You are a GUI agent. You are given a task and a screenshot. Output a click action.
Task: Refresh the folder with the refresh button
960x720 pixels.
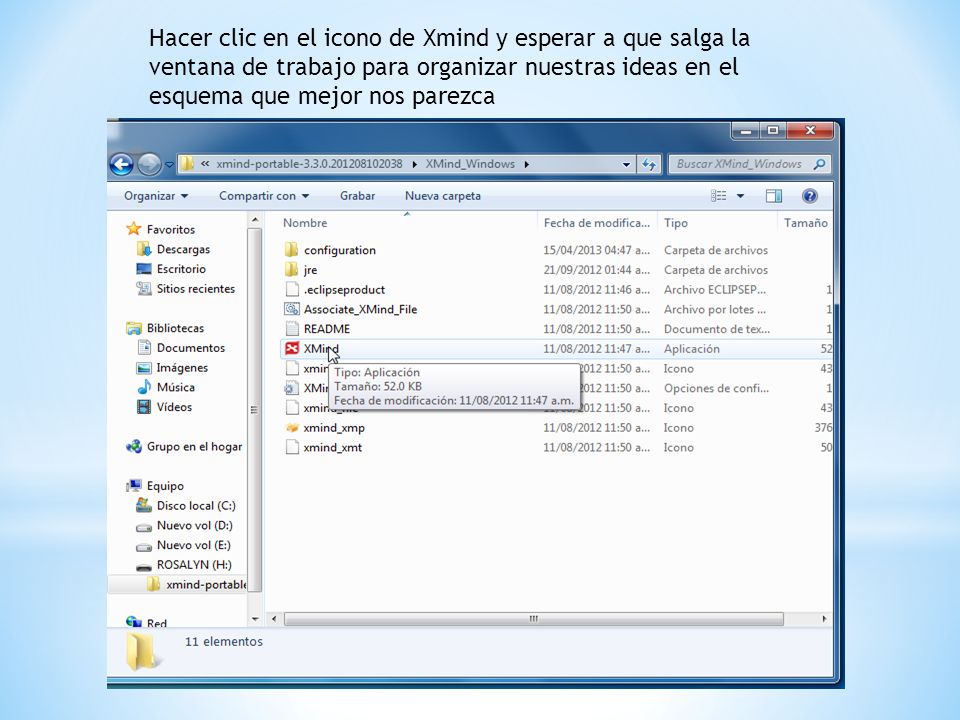click(649, 164)
